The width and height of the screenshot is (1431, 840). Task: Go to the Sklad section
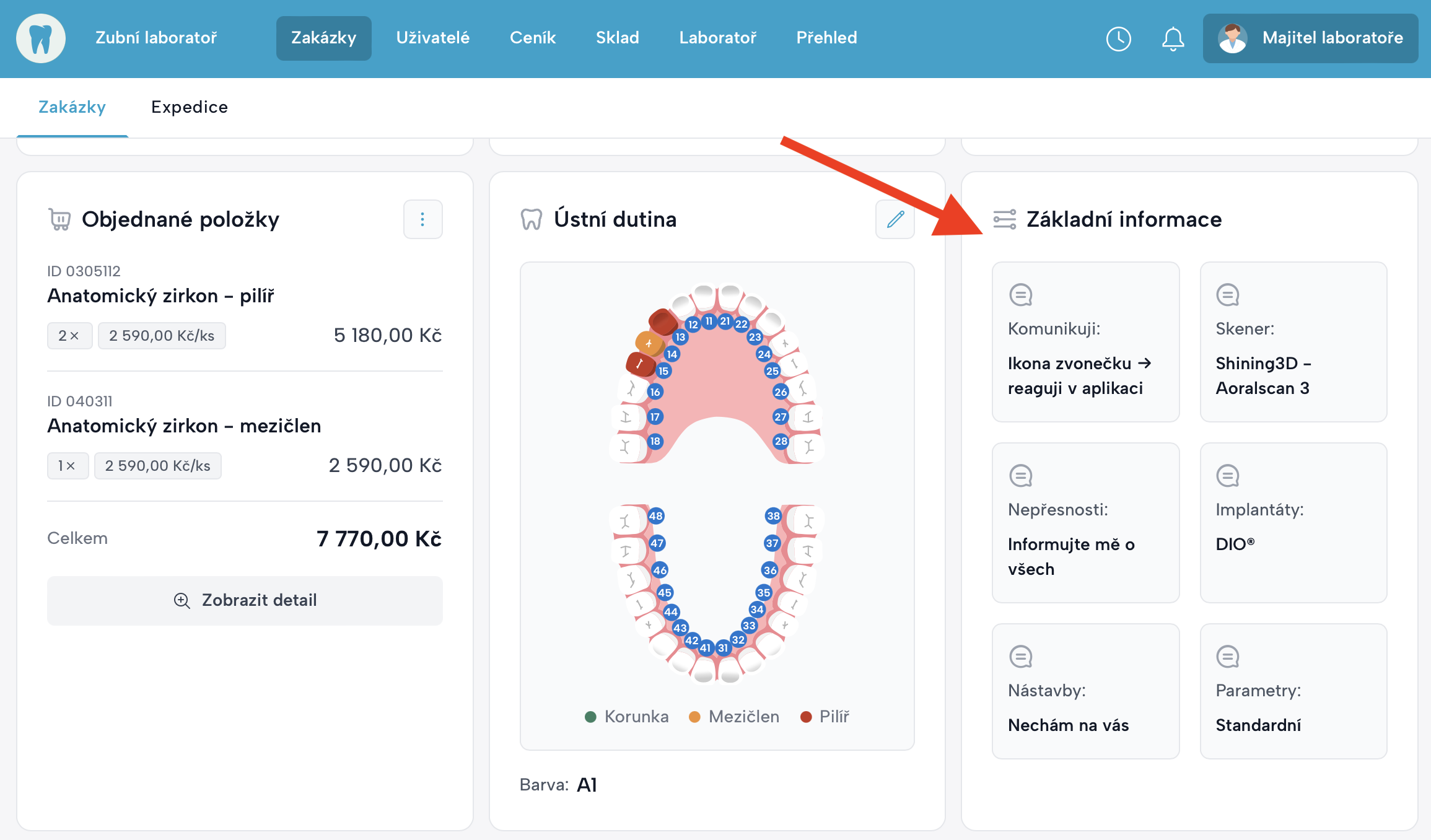(x=617, y=38)
